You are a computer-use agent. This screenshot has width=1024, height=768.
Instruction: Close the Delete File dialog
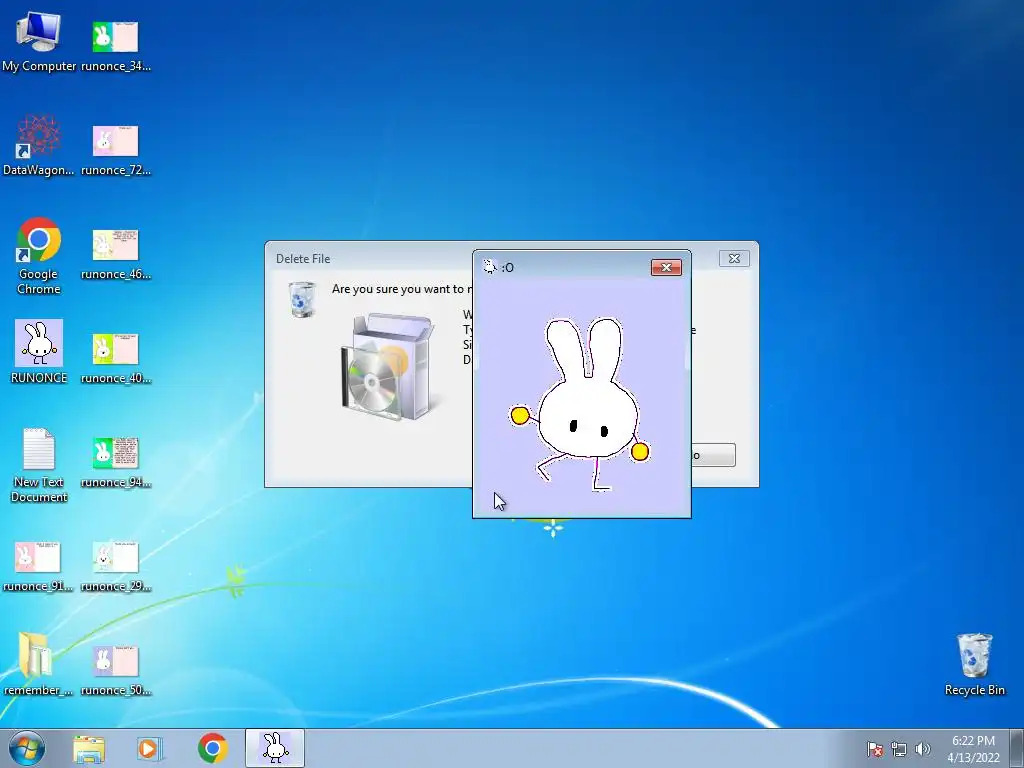734,259
